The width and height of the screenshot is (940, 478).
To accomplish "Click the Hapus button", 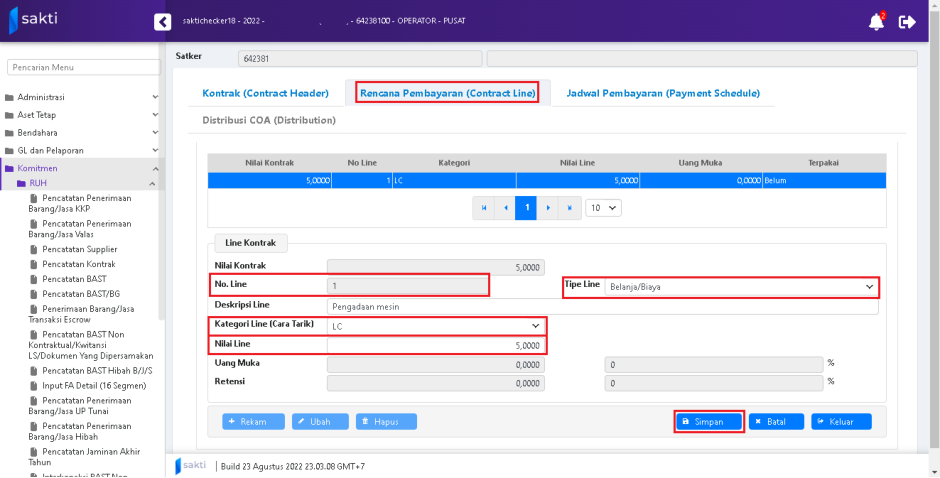I will click(x=386, y=422).
